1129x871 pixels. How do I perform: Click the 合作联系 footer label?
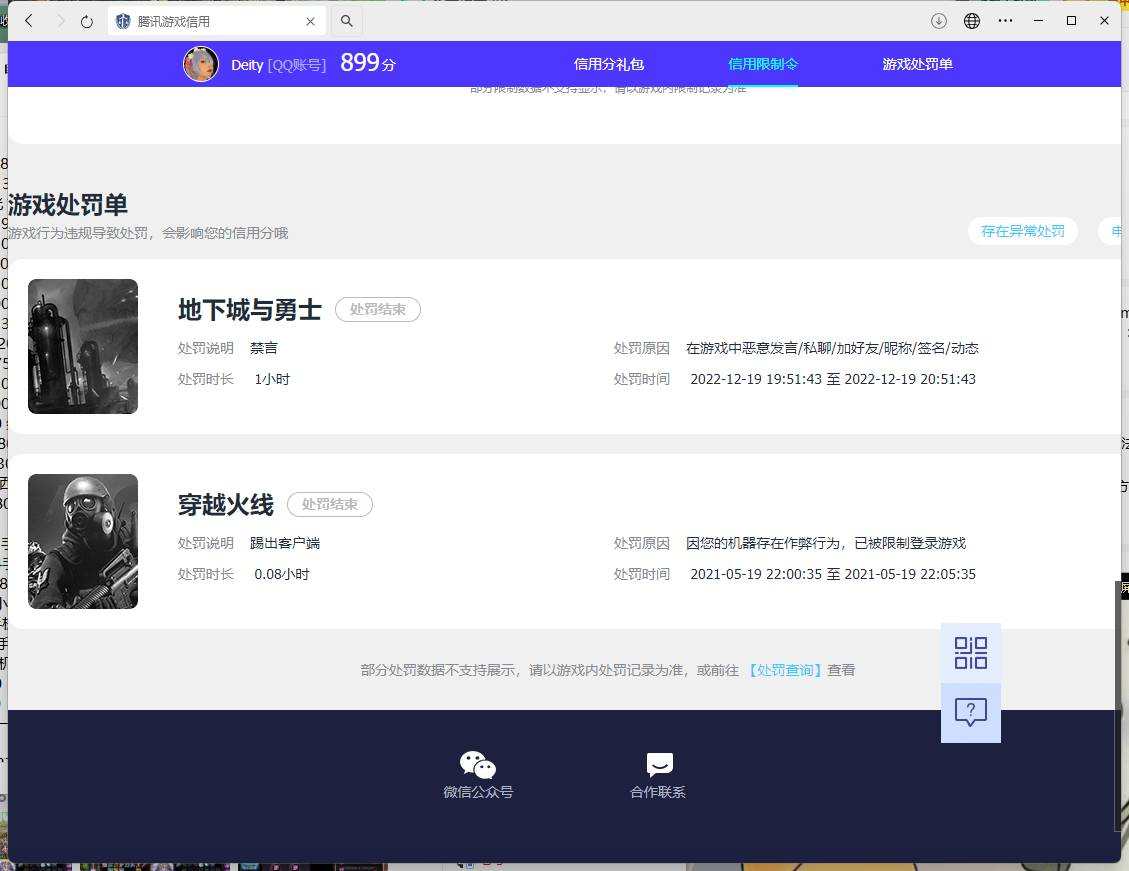coord(657,793)
